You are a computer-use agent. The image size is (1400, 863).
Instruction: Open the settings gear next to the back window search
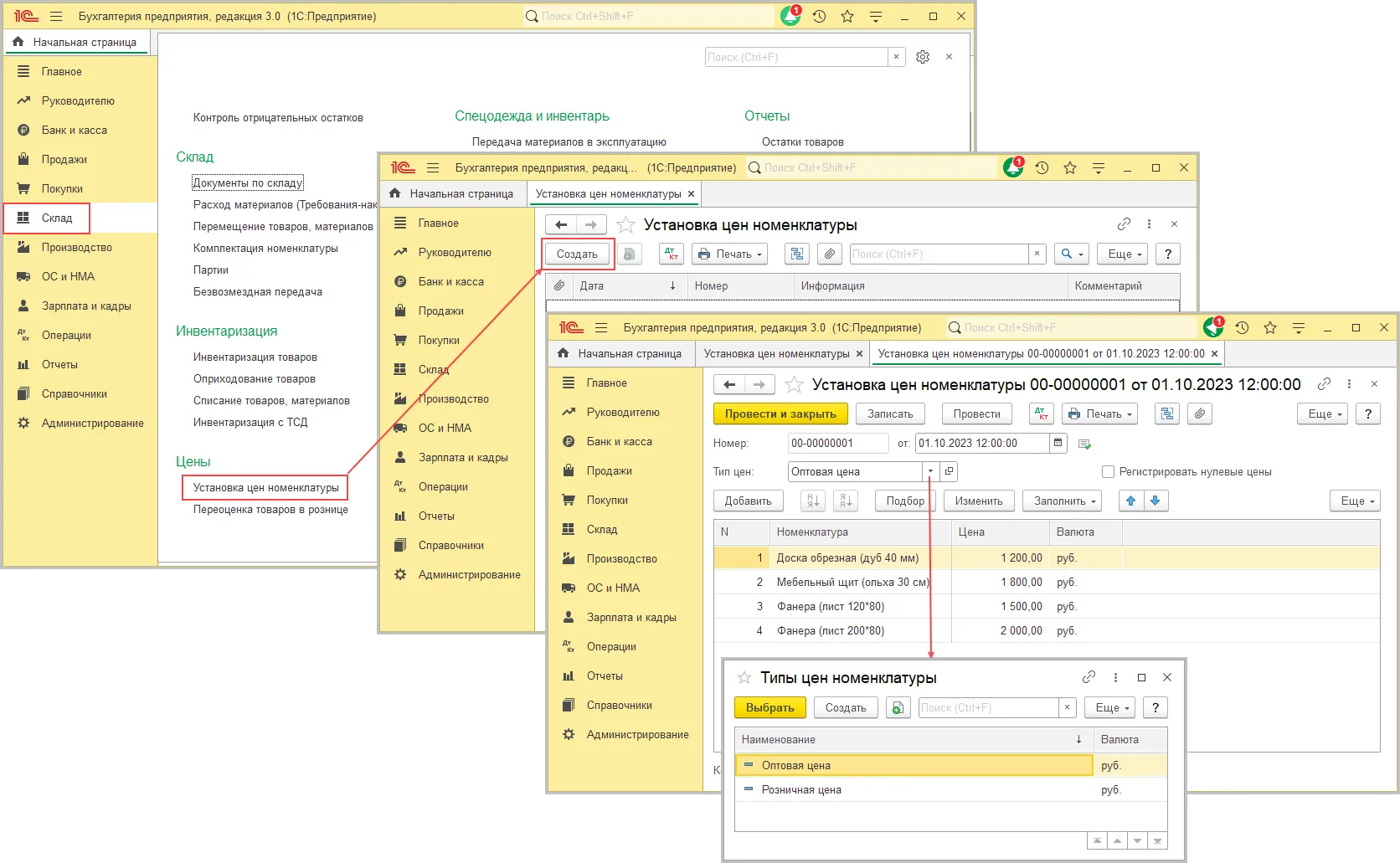(923, 57)
